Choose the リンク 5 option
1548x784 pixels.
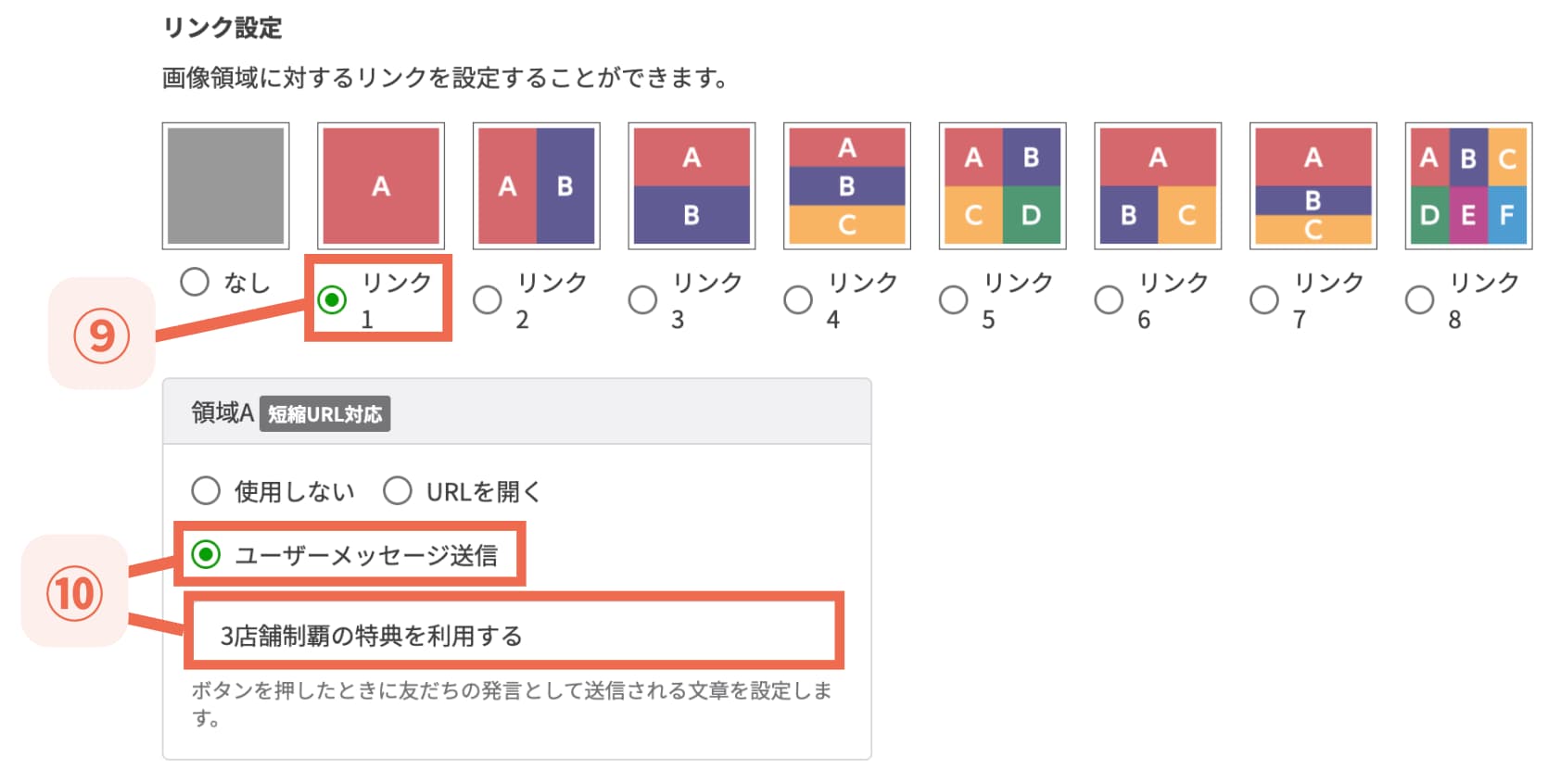(x=953, y=298)
